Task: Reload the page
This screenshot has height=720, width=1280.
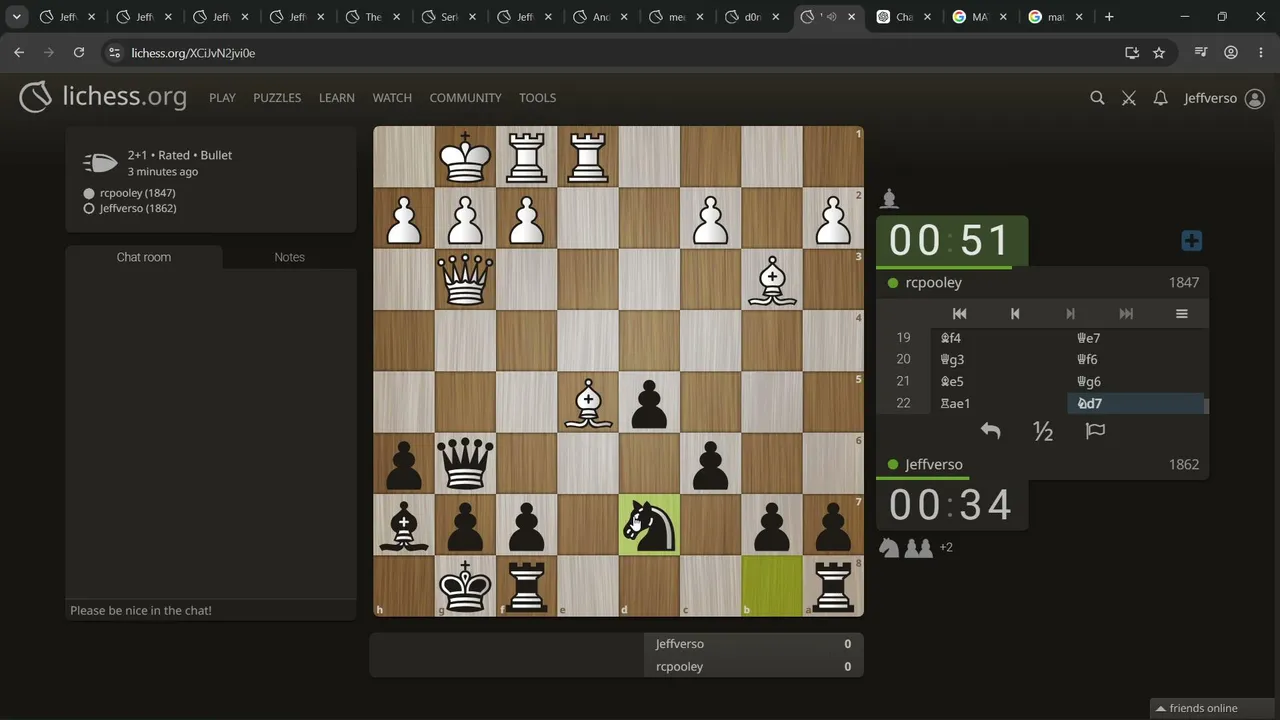Action: (x=79, y=53)
